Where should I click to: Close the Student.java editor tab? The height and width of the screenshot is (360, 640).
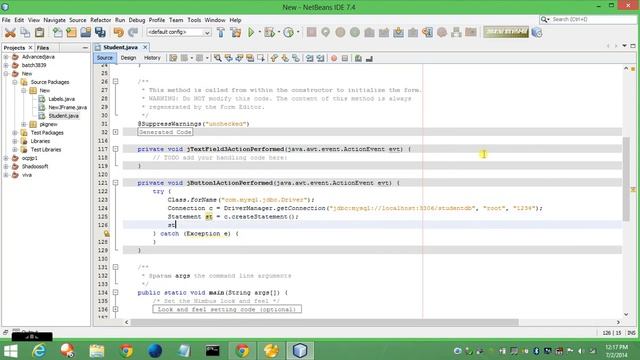point(145,47)
